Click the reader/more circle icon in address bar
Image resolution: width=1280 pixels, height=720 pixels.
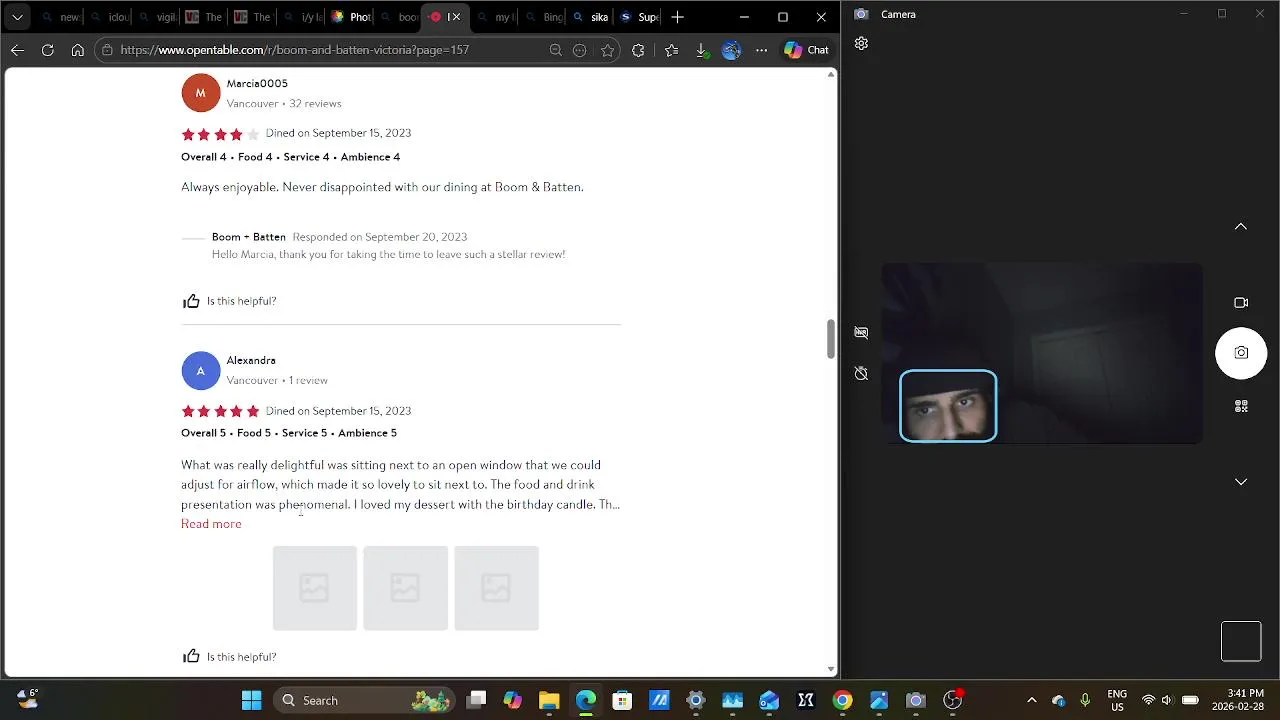coord(580,50)
